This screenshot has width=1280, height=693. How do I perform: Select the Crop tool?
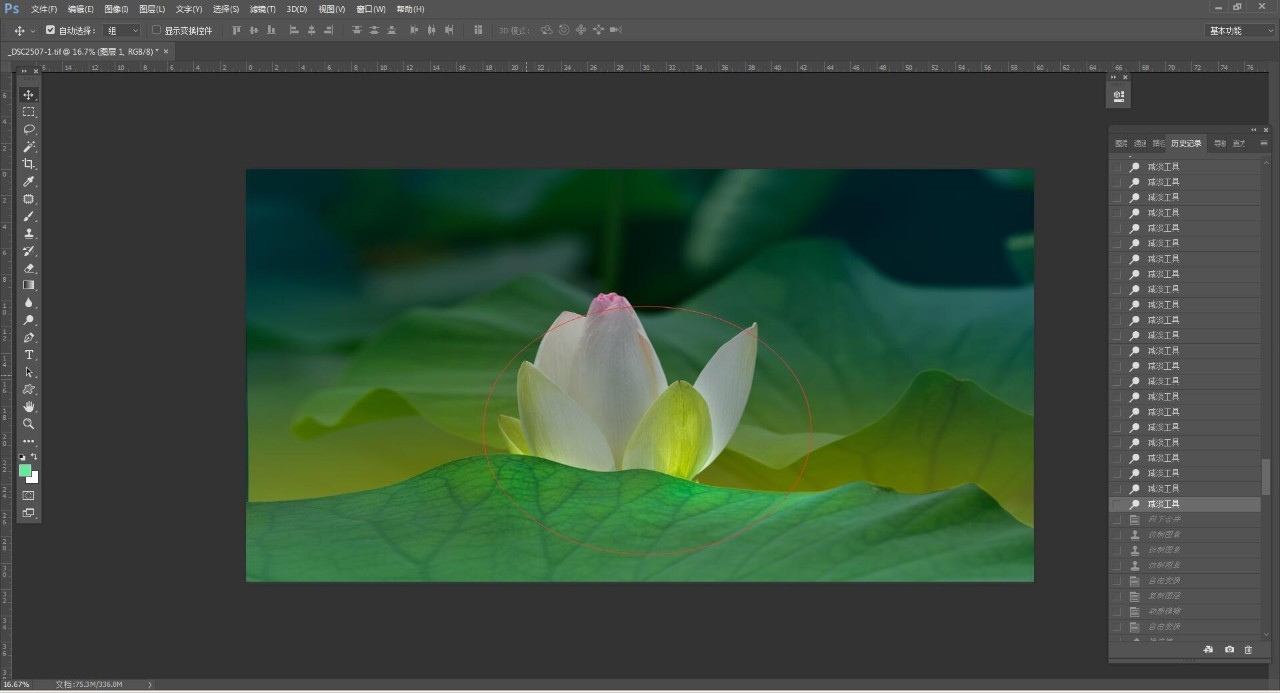[29, 164]
